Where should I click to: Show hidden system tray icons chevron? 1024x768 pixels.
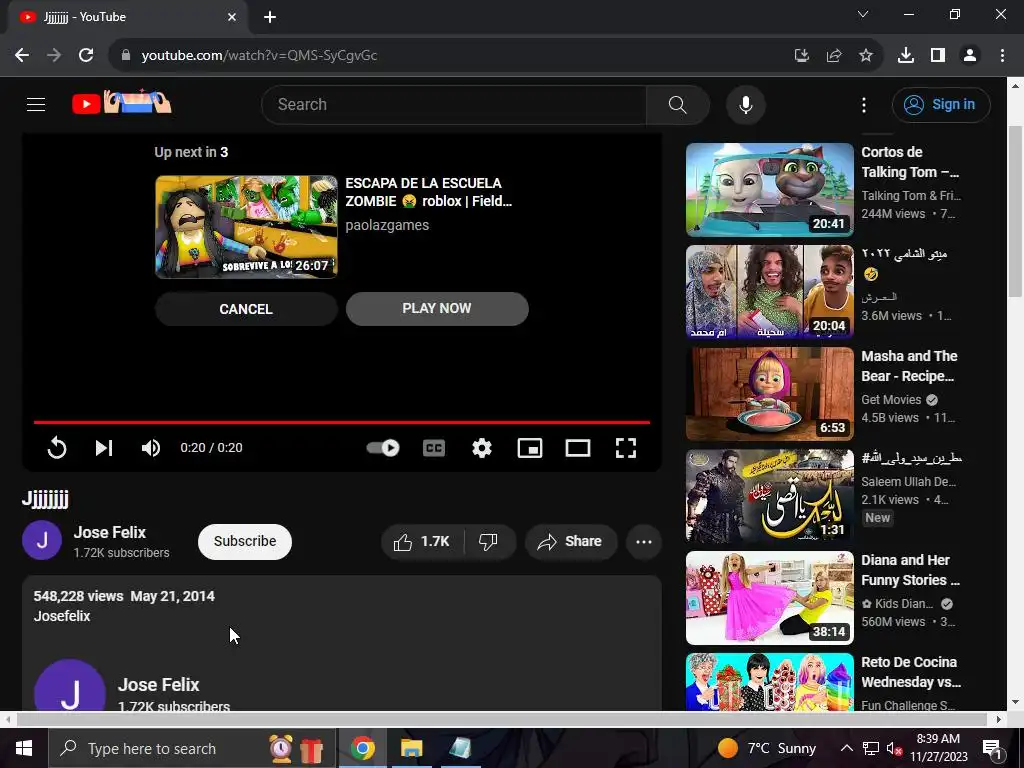click(x=846, y=748)
